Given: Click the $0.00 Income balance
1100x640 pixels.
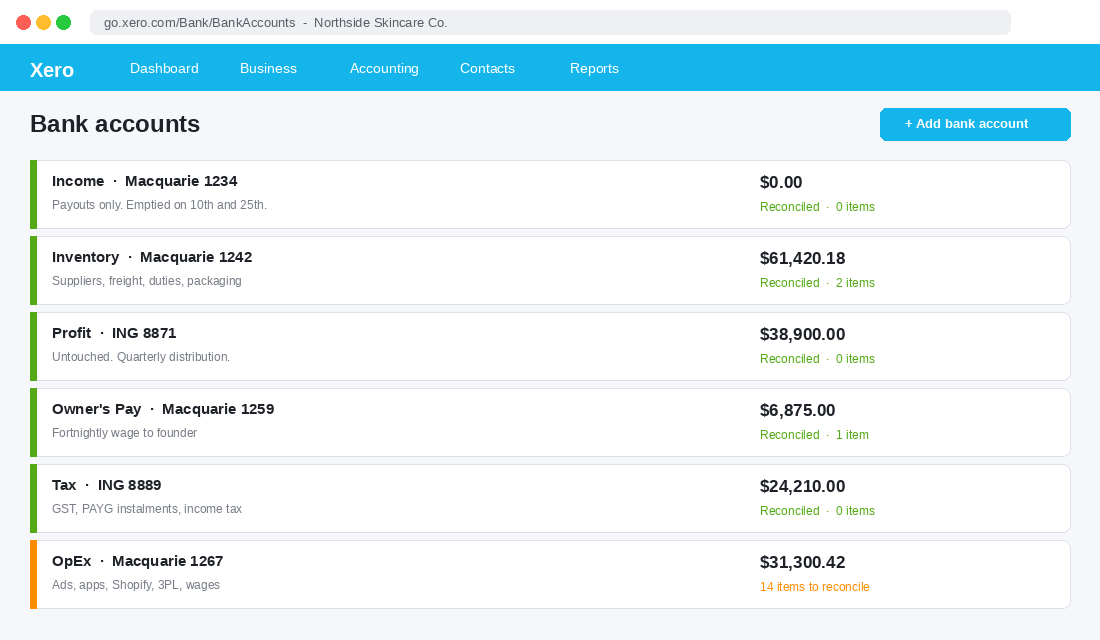Looking at the screenshot, I should point(781,182).
